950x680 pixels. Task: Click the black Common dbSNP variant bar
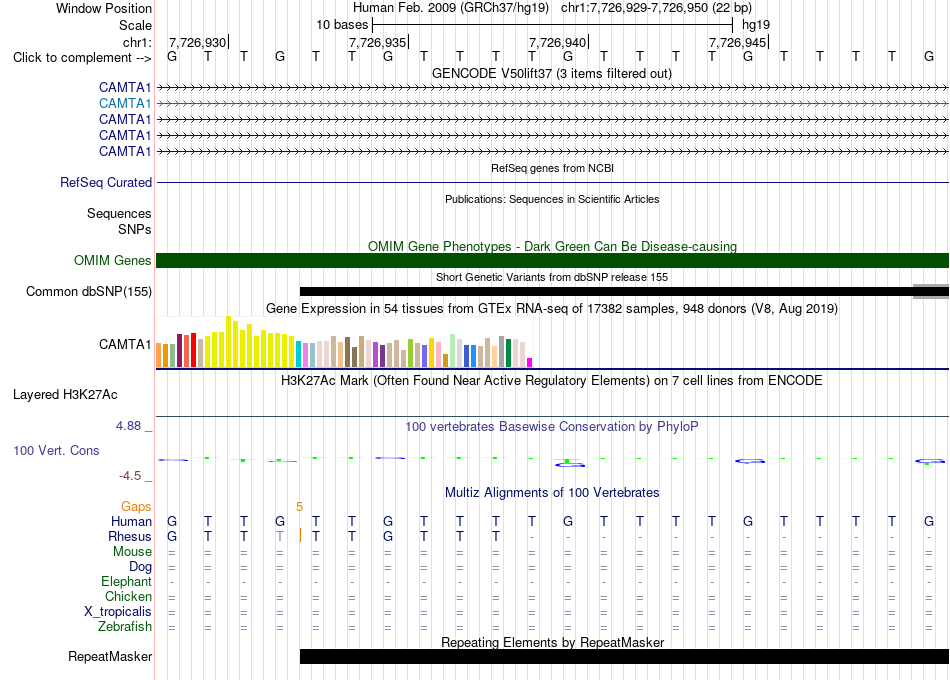[x=606, y=292]
